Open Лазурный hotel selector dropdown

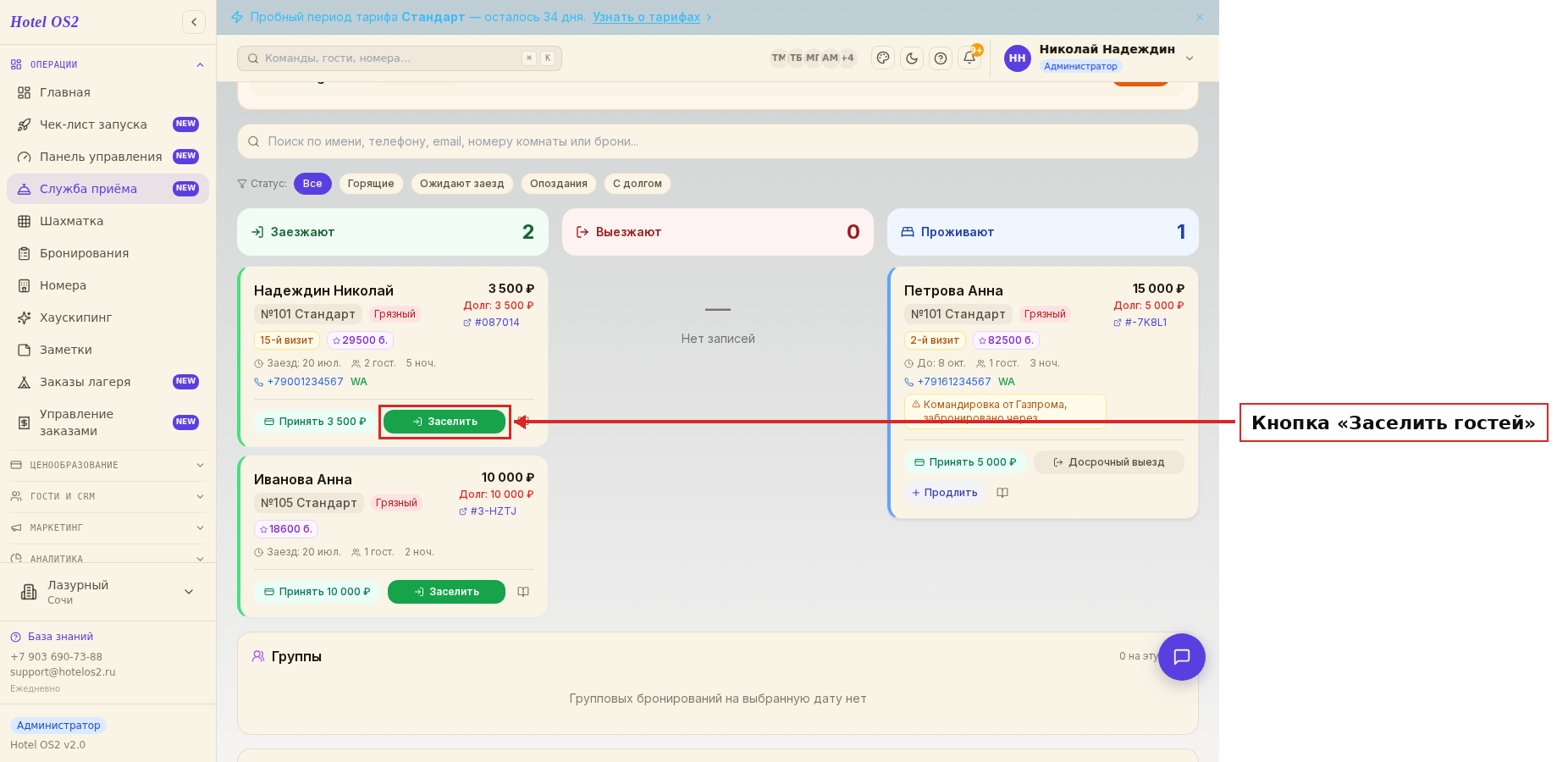[x=108, y=592]
